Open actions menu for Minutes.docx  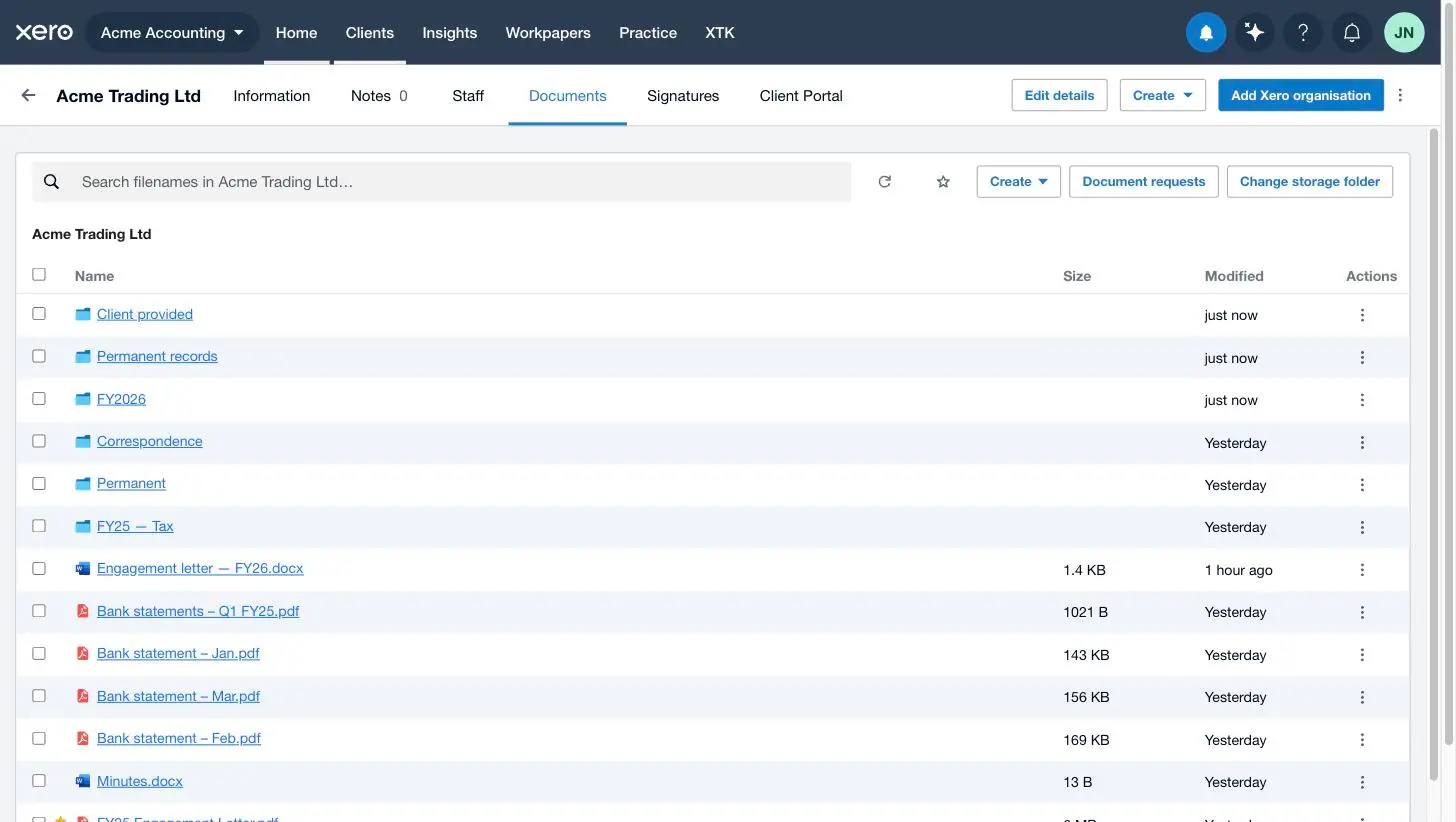pos(1362,782)
